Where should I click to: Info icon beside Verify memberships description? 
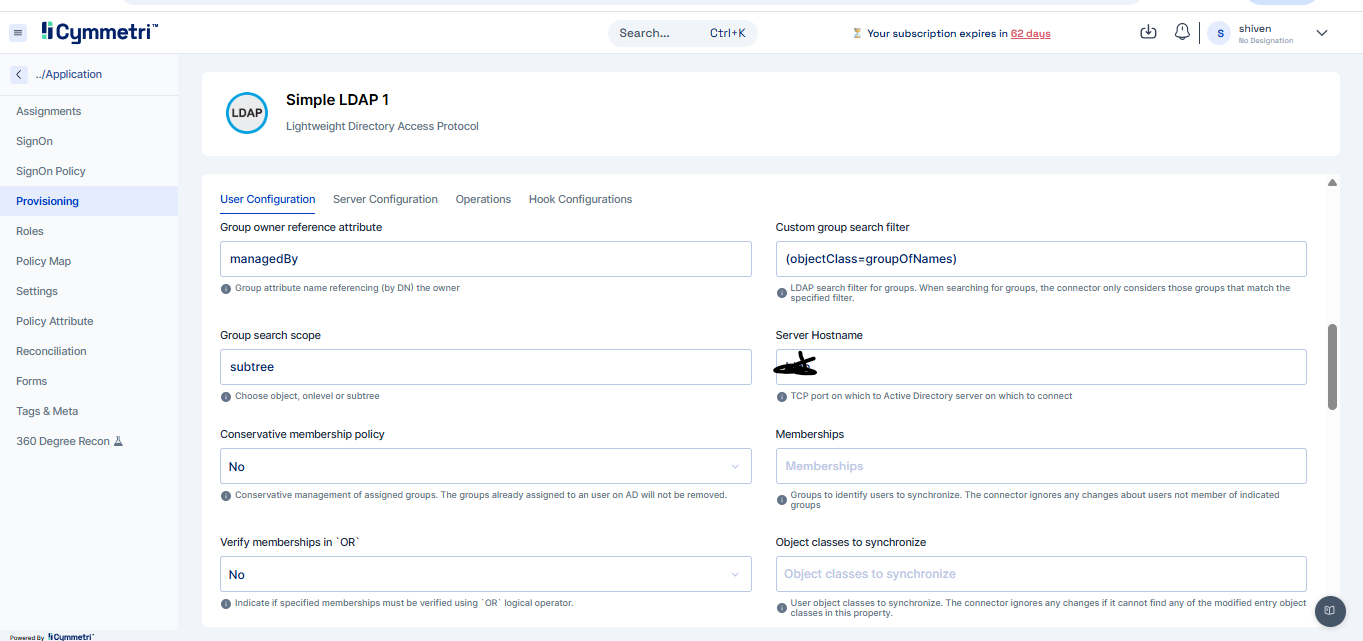(x=225, y=603)
